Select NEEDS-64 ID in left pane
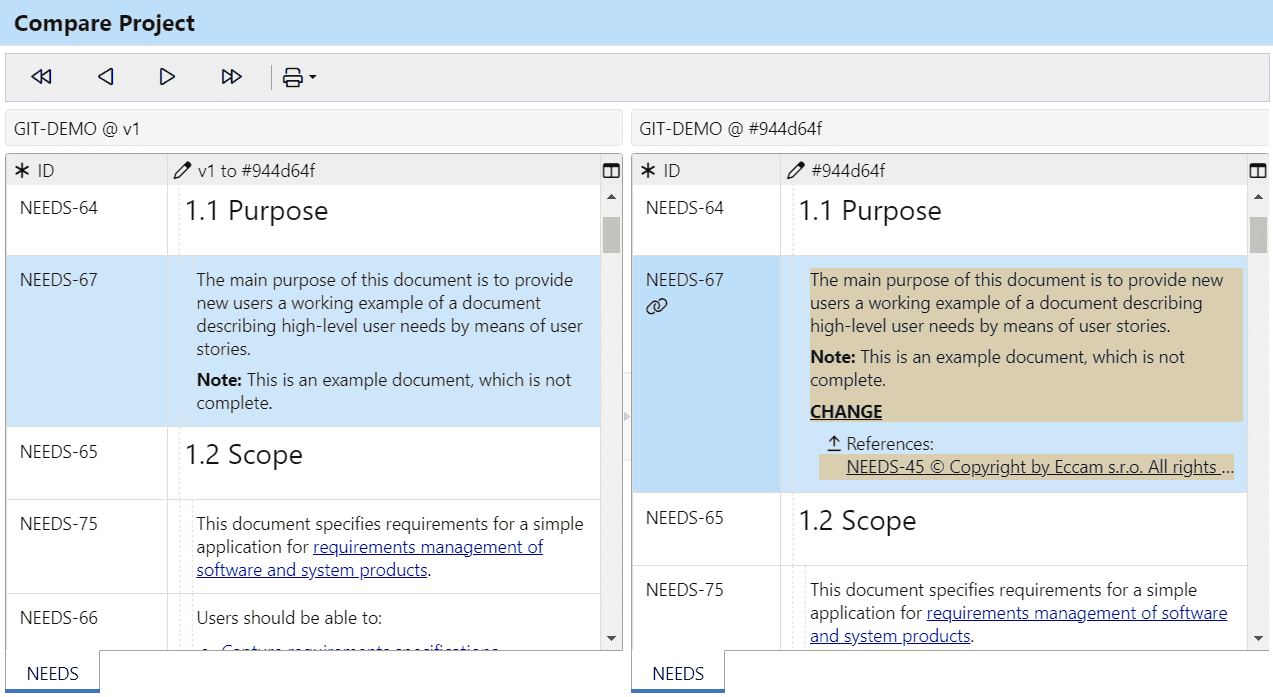Viewport: 1273px width, 697px height. pos(59,208)
